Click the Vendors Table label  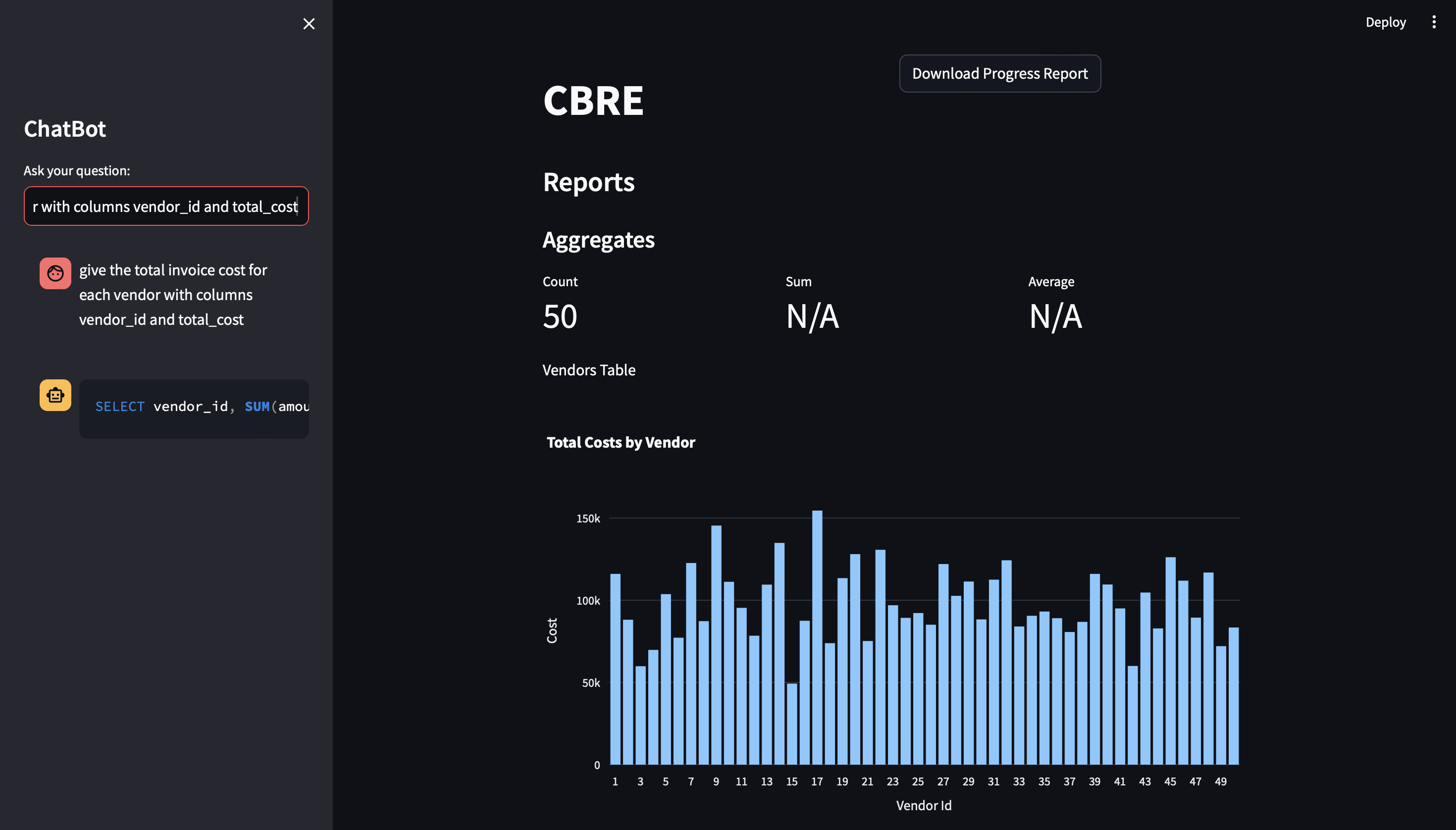(x=589, y=370)
